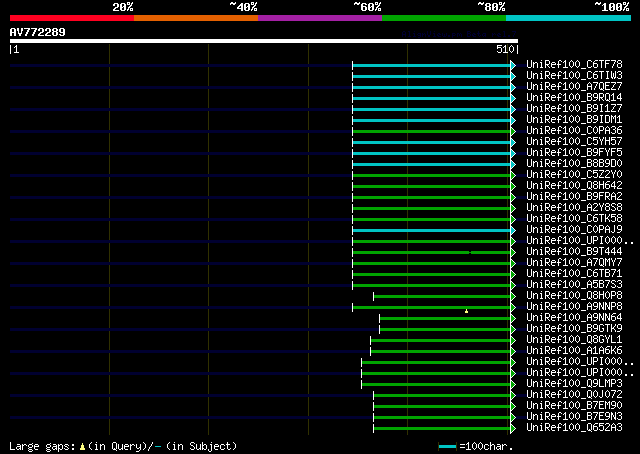Open hit UniRef100_B9FYF5
The height and width of the screenshot is (454, 640).
click(574, 153)
